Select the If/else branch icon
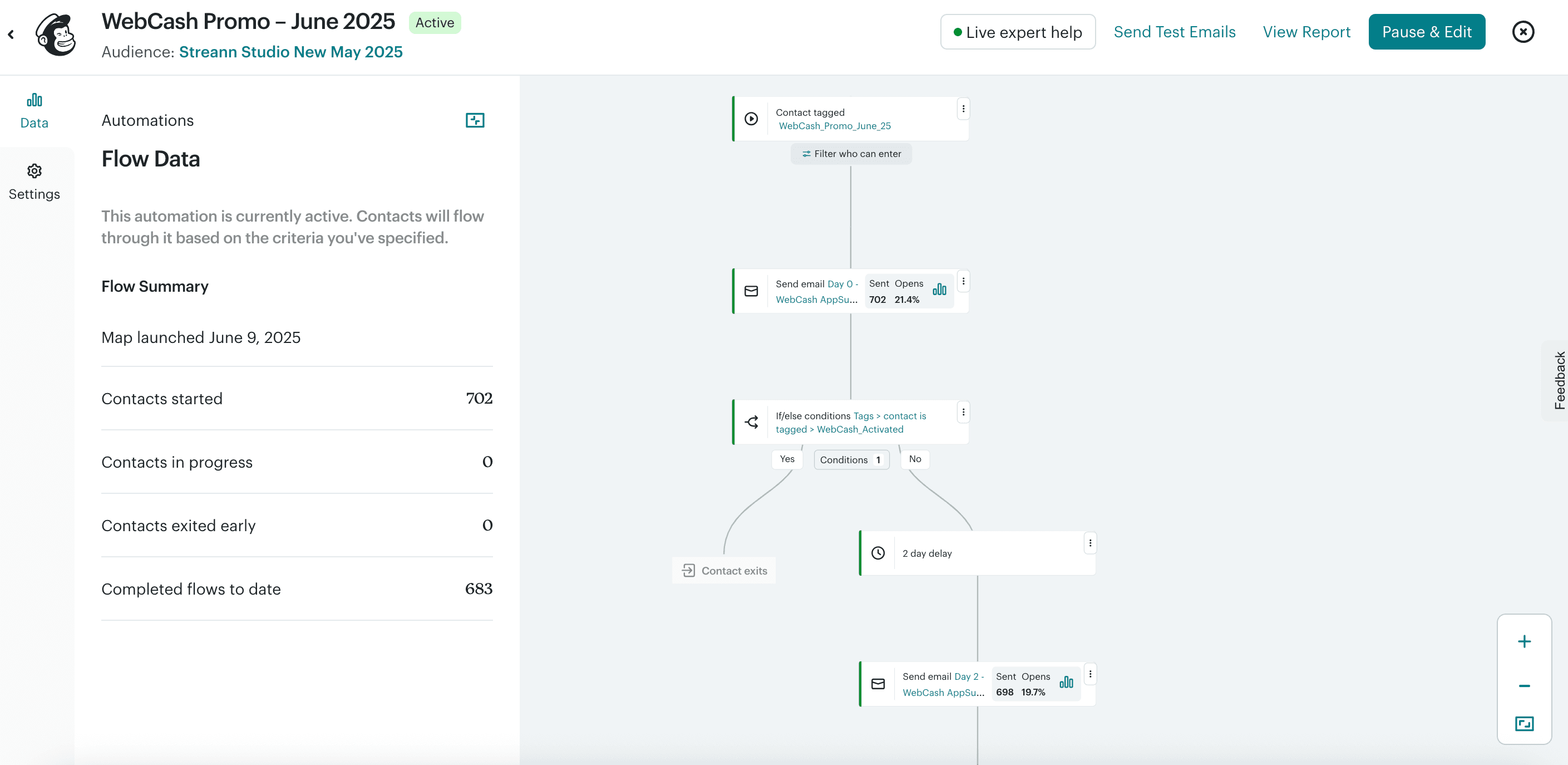 pyautogui.click(x=751, y=422)
